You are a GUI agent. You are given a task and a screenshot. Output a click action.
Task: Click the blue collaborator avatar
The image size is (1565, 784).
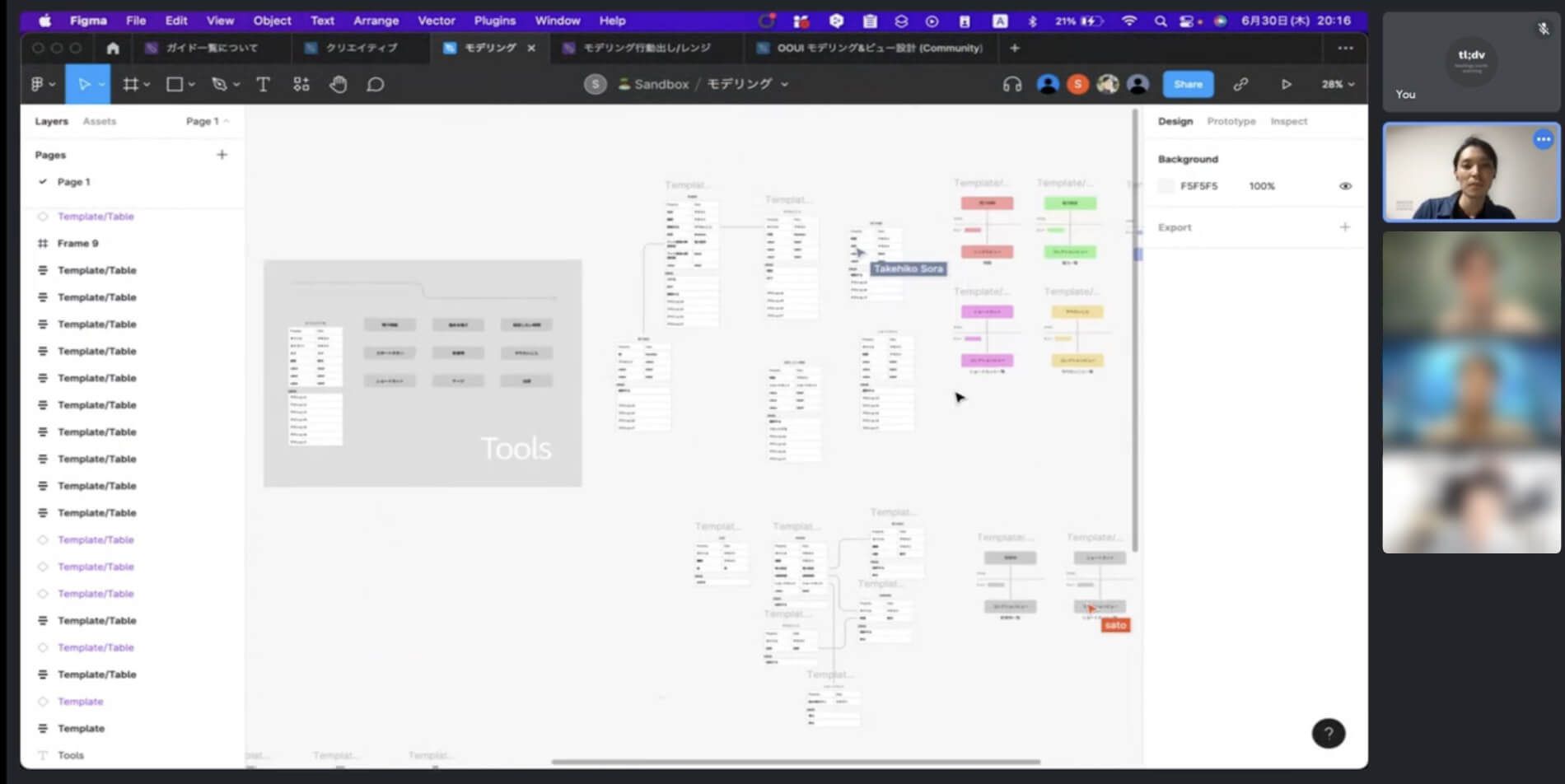(x=1048, y=84)
